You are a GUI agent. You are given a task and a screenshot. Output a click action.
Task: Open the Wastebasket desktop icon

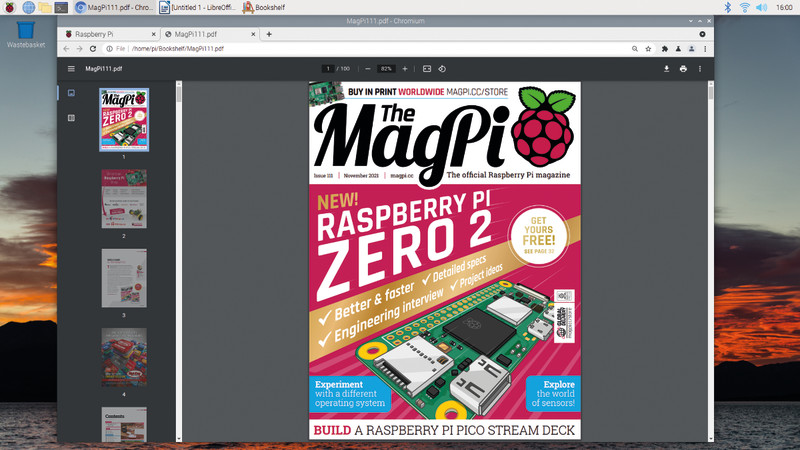[x=26, y=34]
